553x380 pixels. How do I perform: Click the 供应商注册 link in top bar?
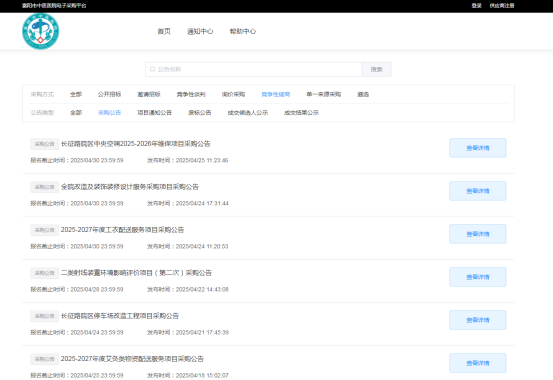[502, 6]
